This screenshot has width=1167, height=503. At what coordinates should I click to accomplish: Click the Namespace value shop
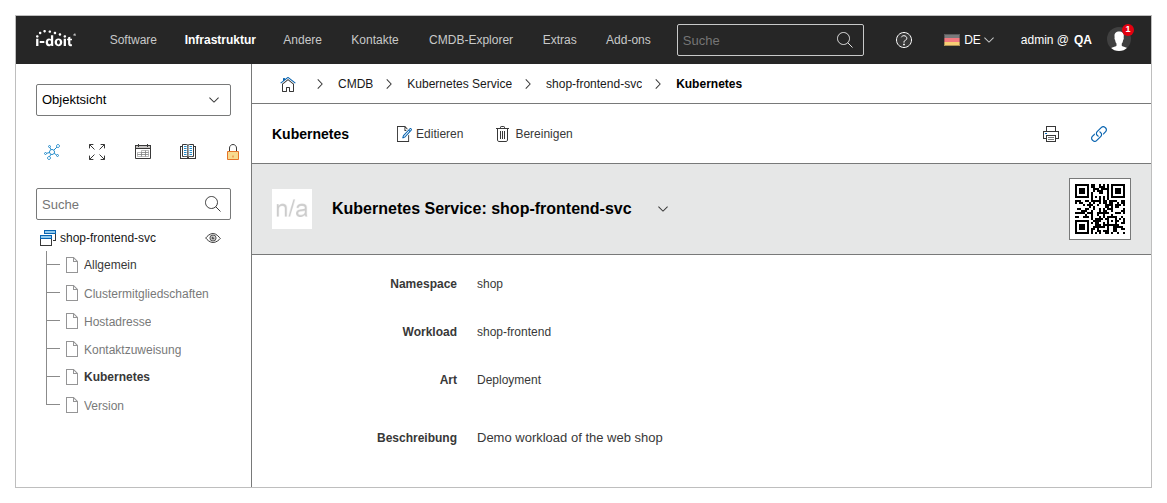pos(490,283)
